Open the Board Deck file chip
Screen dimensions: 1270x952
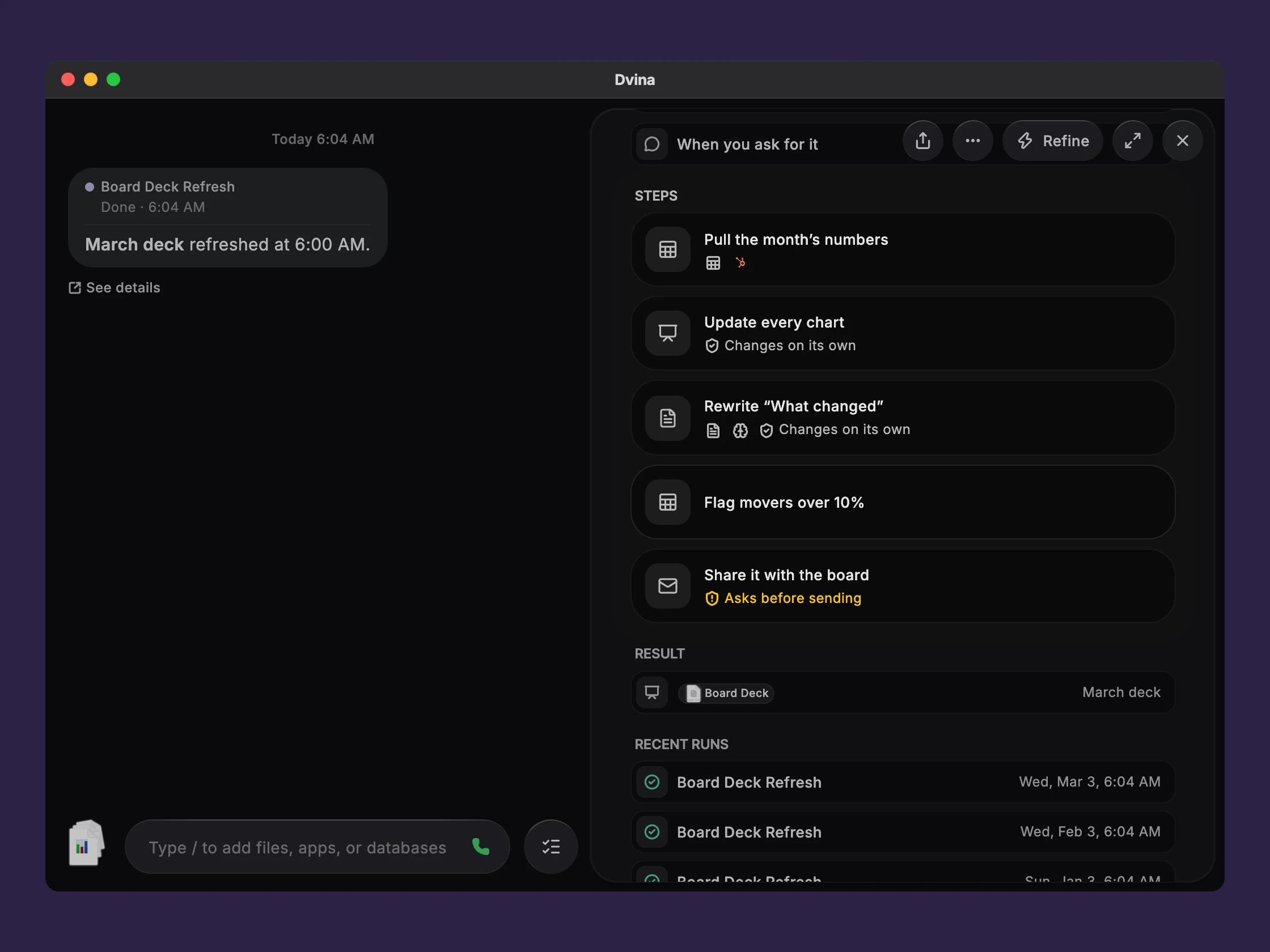pos(726,693)
